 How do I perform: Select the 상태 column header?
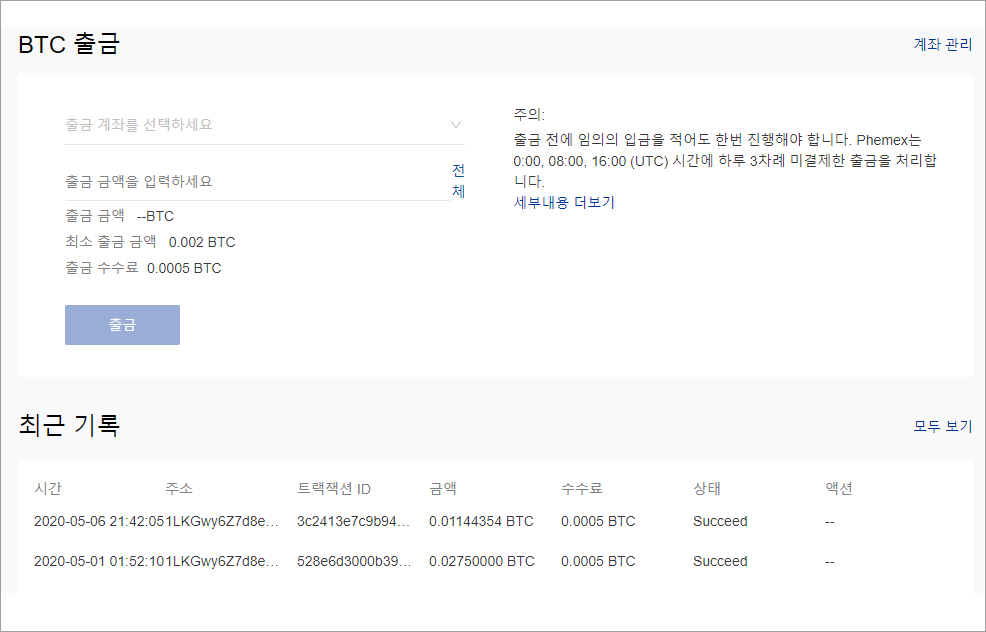(707, 489)
